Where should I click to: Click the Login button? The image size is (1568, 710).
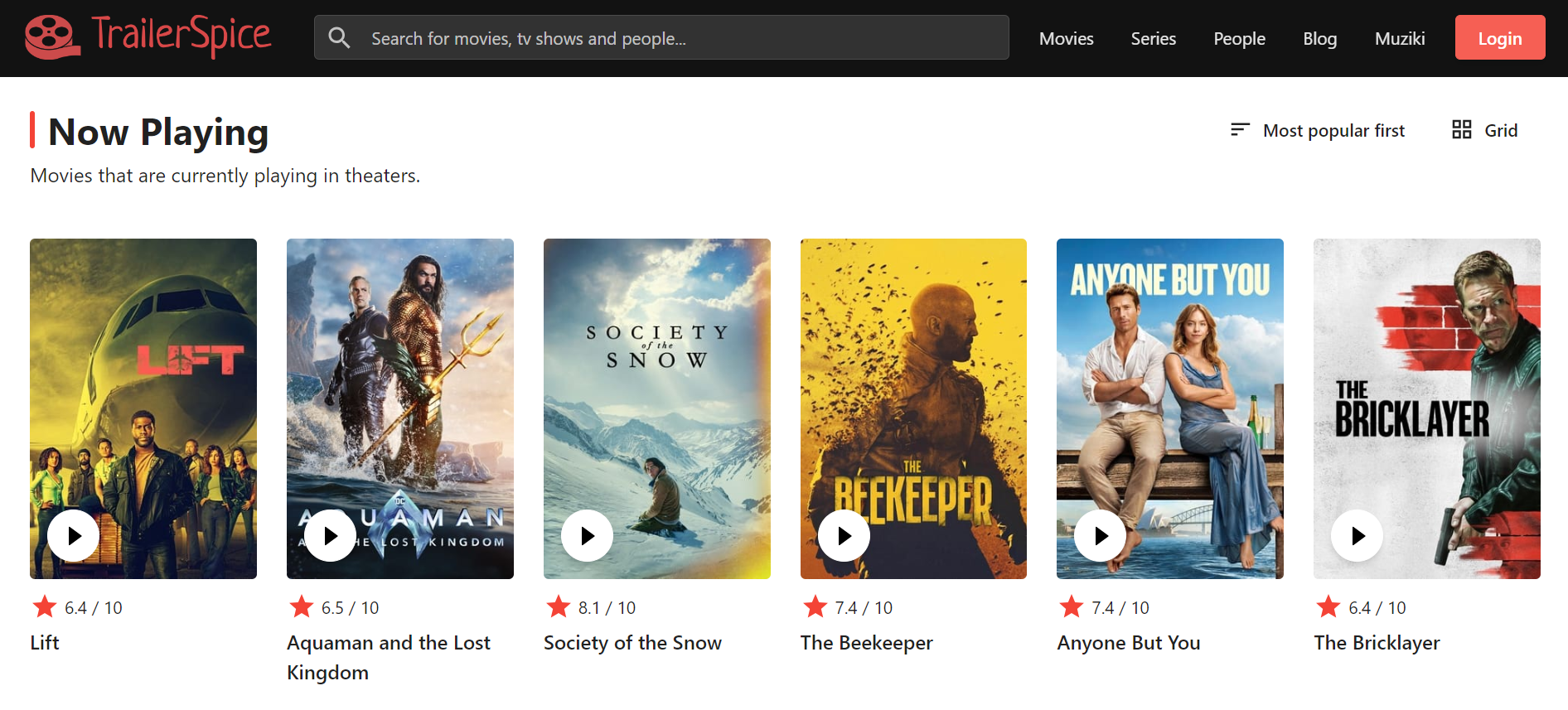(x=1500, y=37)
